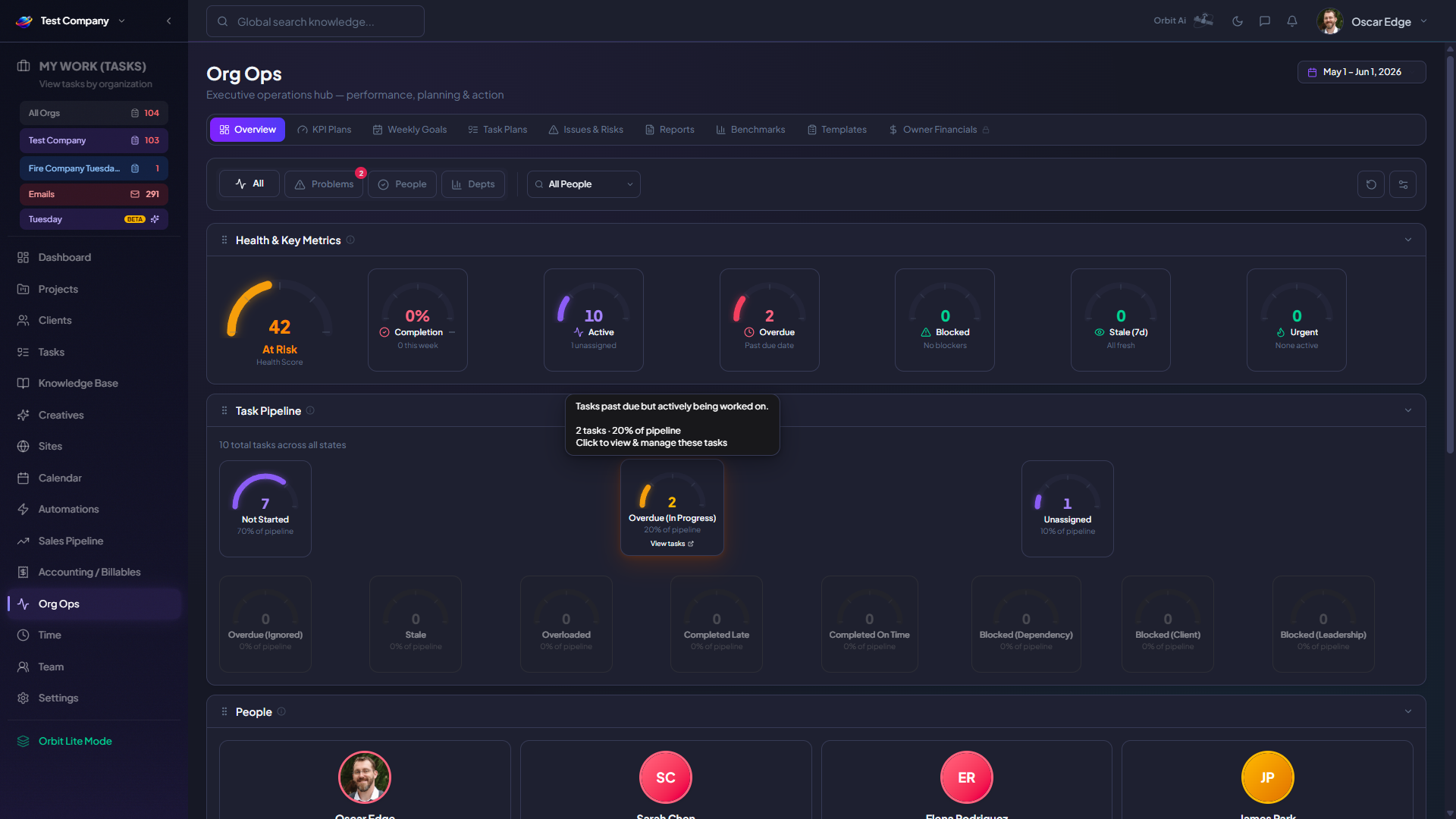Viewport: 1456px width, 819px height.
Task: Open Projects in the sidebar
Action: click(x=94, y=290)
